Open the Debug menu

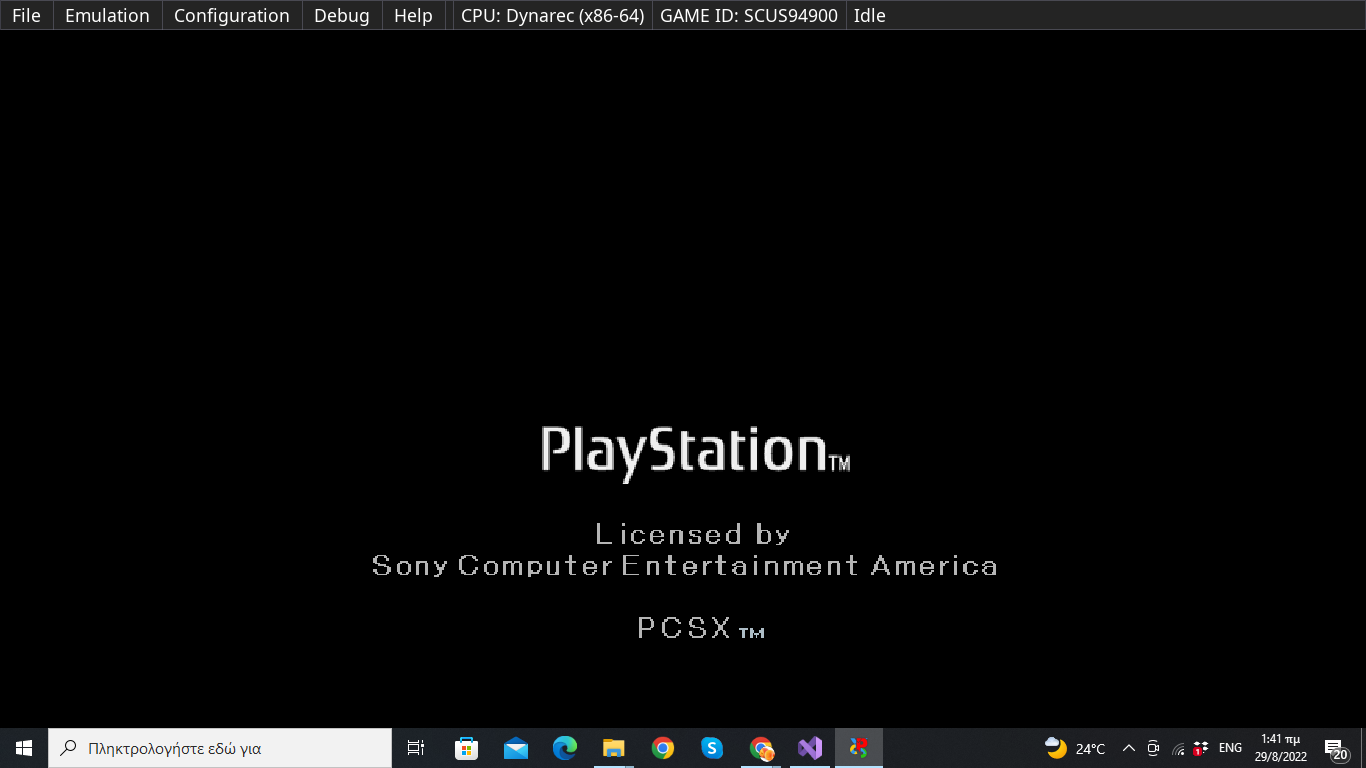pyautogui.click(x=342, y=16)
